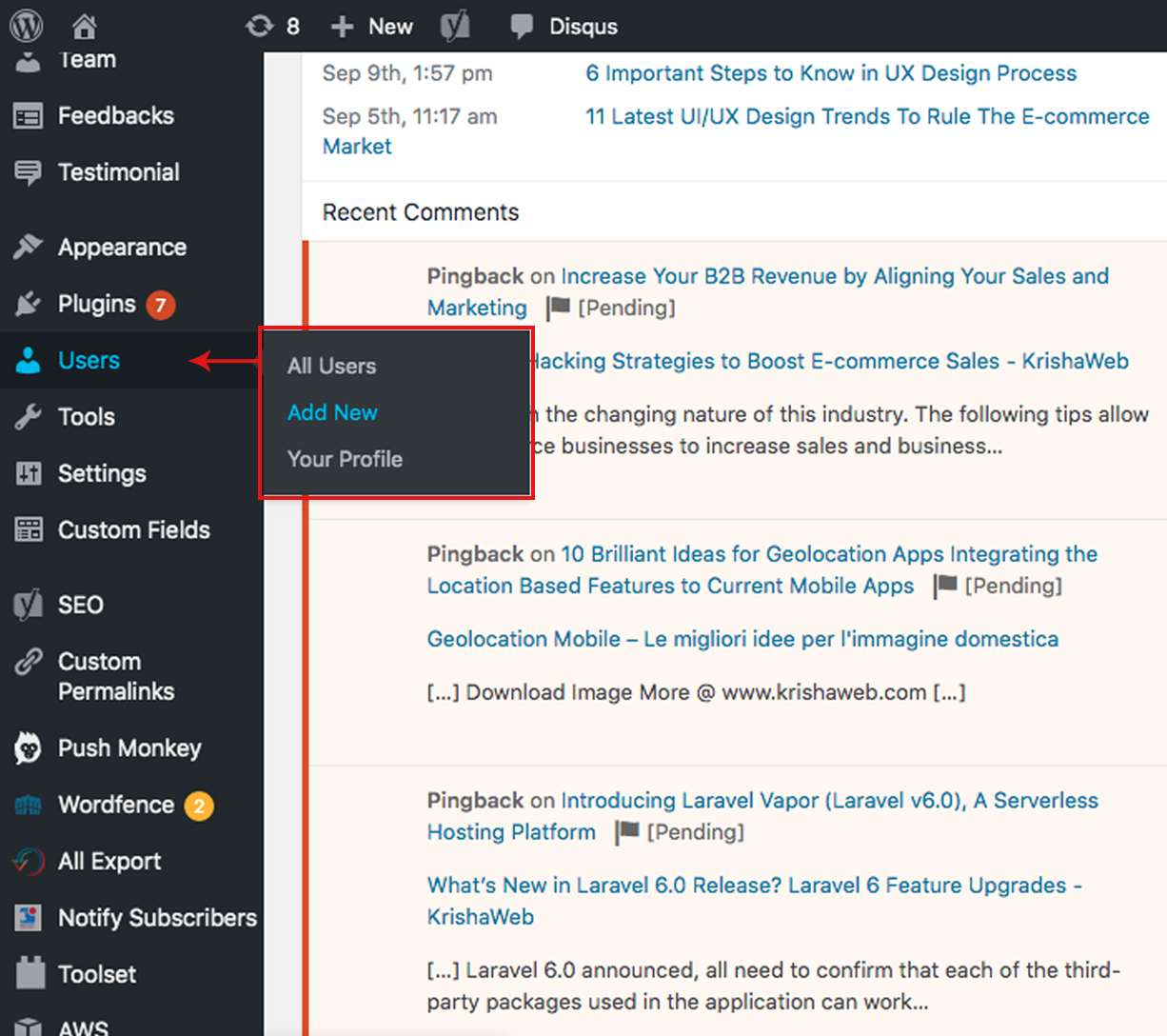
Task: Open the Push Monkey menu
Action: coord(131,748)
